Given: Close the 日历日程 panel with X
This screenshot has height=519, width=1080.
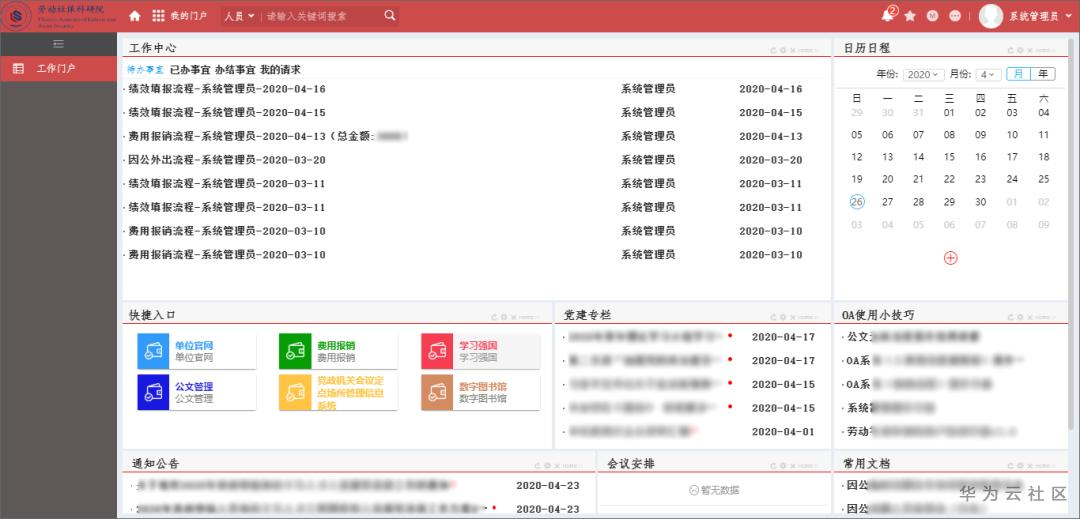Looking at the screenshot, I should click(1030, 50).
